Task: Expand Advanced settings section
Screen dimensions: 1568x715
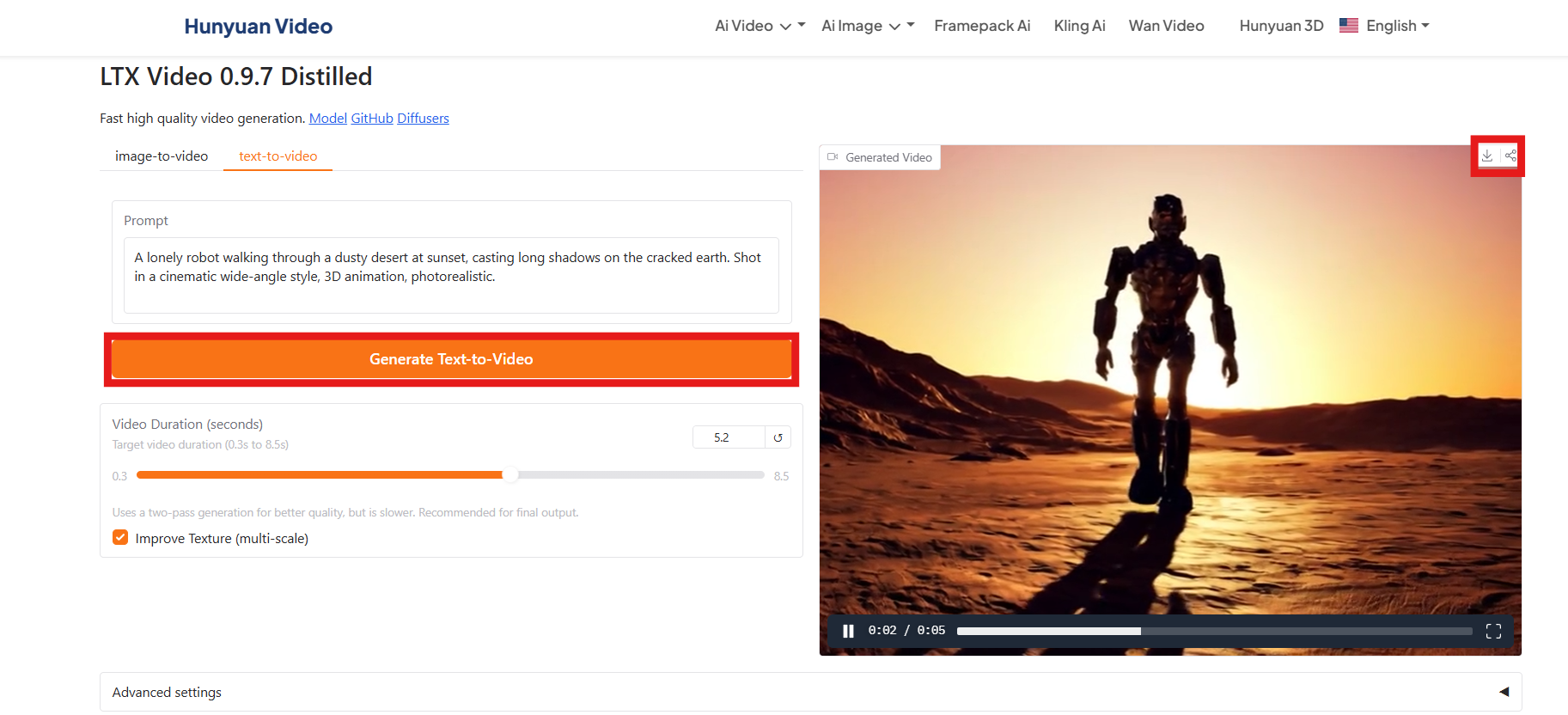Action: coord(810,692)
